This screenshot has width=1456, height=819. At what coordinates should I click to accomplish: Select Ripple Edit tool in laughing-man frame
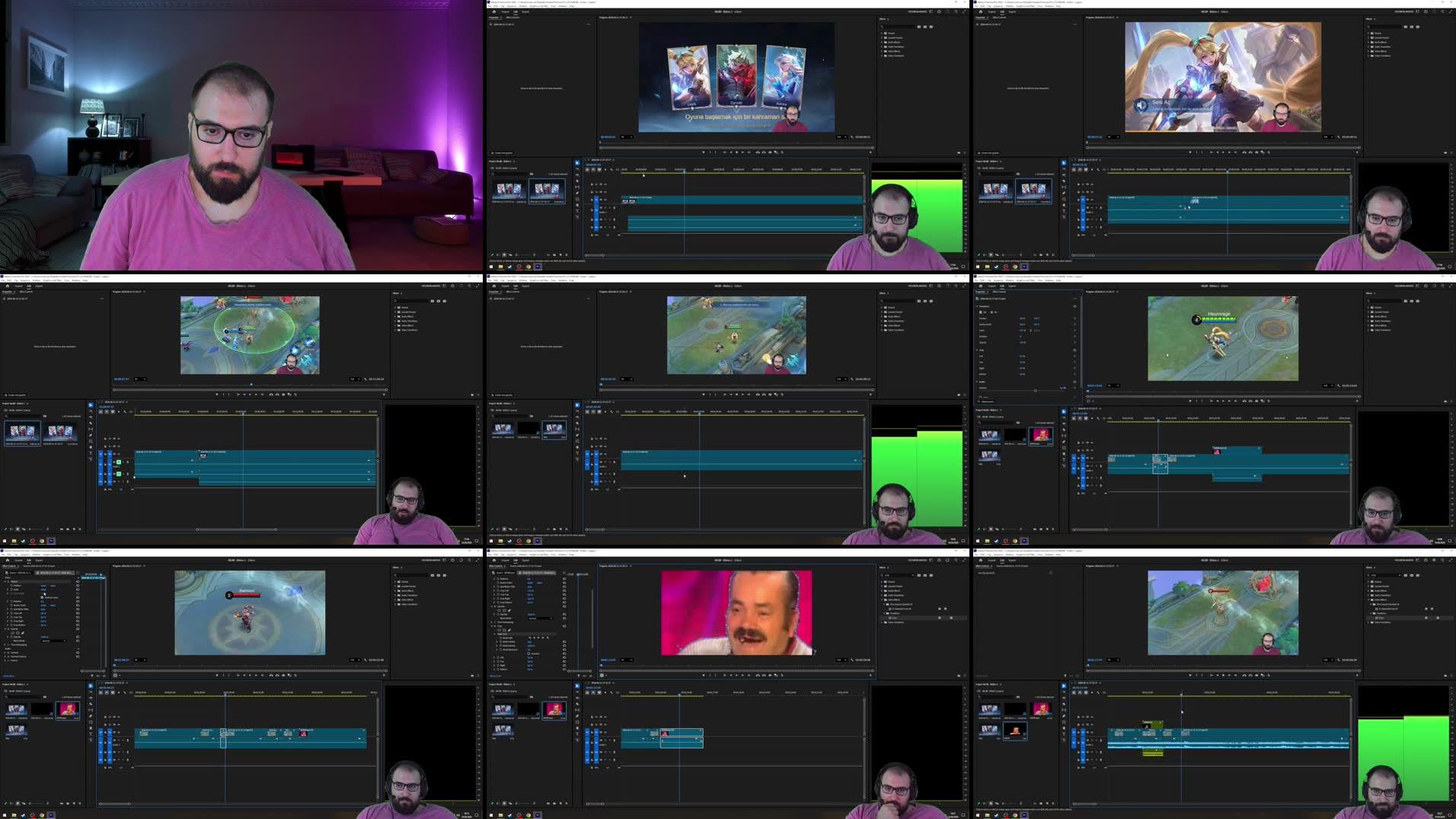click(577, 698)
